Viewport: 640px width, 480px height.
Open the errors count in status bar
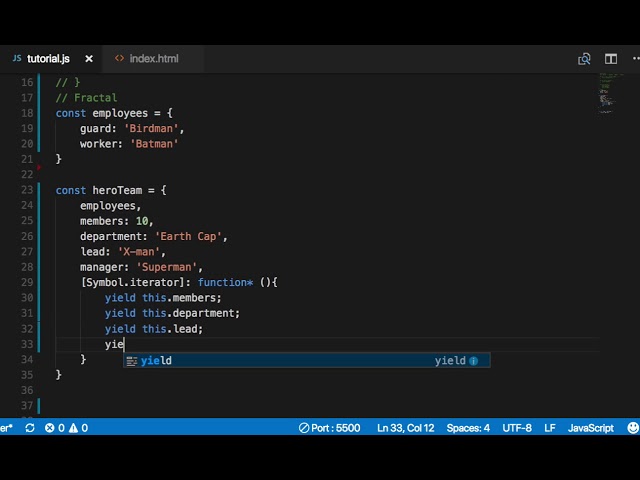(55, 428)
